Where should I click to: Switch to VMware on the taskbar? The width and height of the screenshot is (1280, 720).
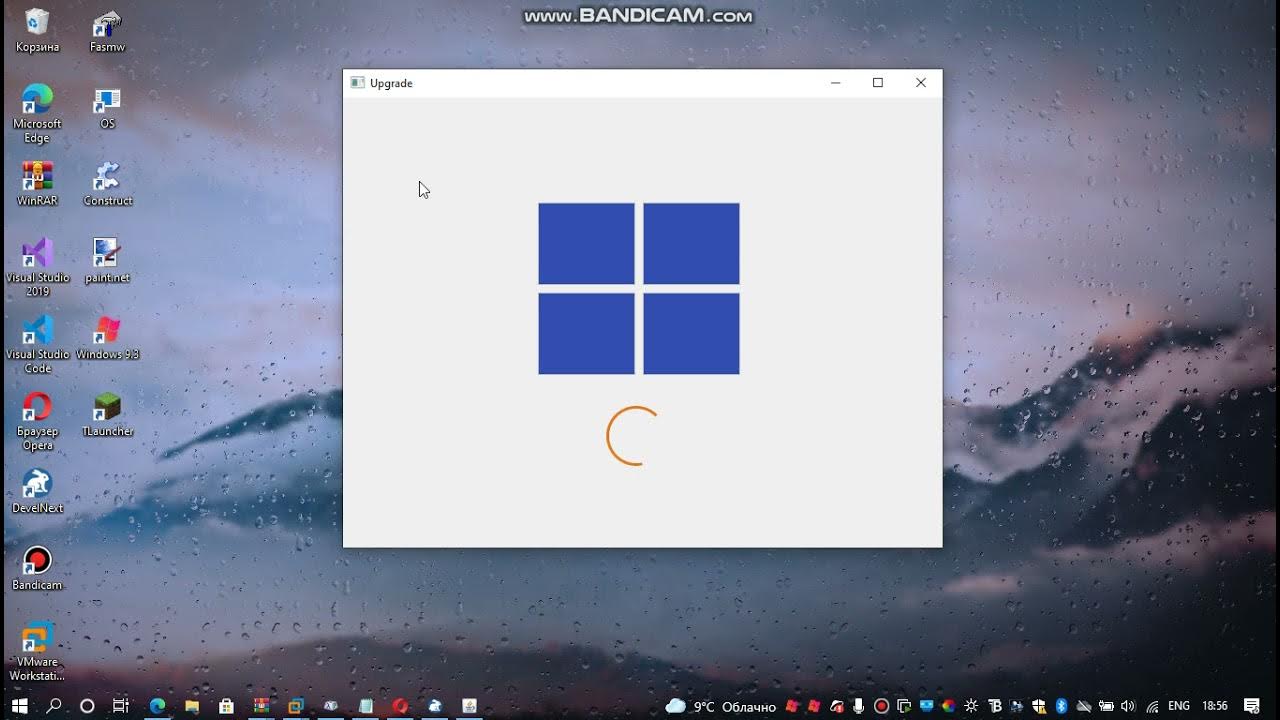[x=295, y=706]
